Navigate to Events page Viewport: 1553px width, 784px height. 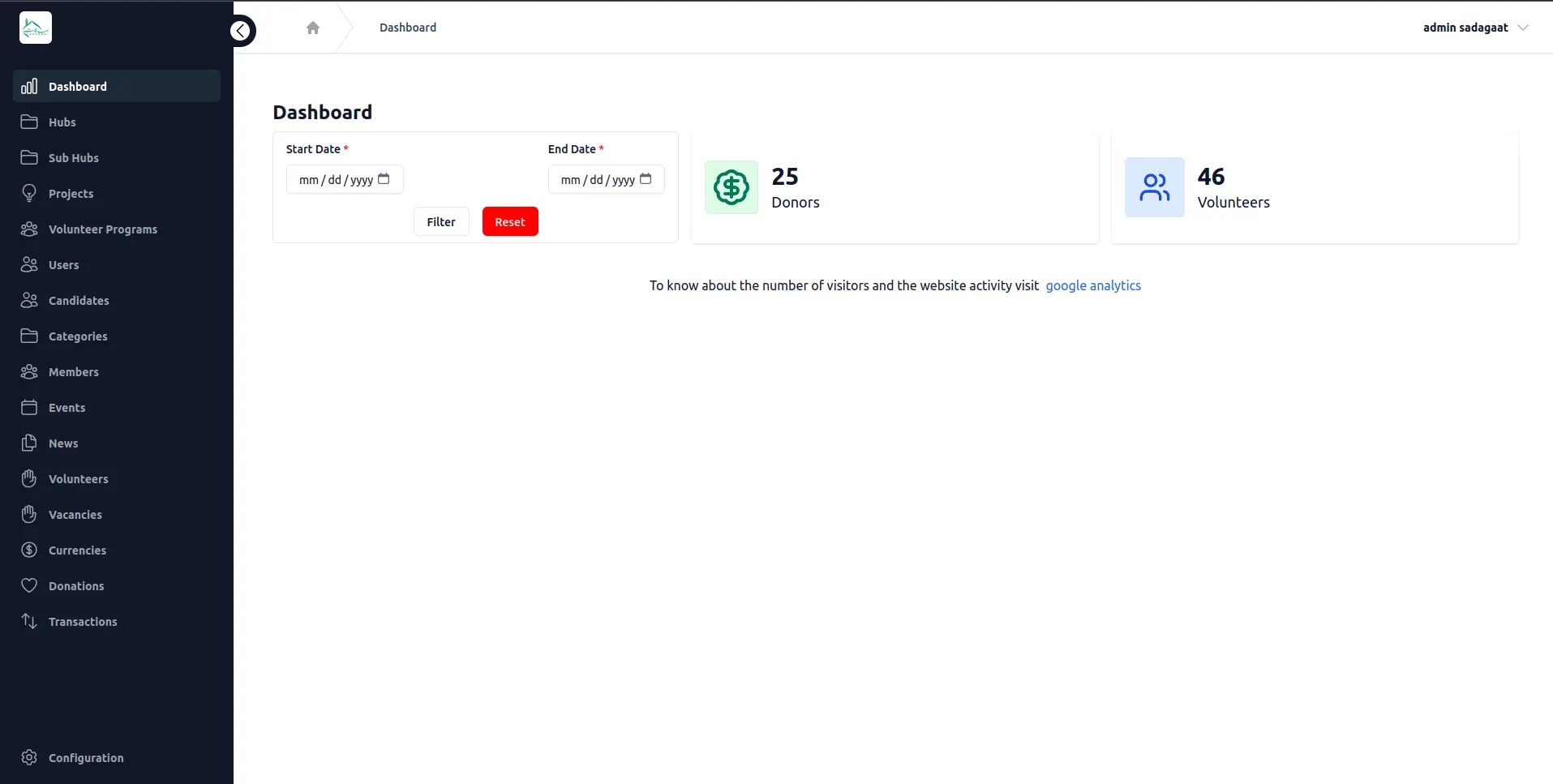117,407
